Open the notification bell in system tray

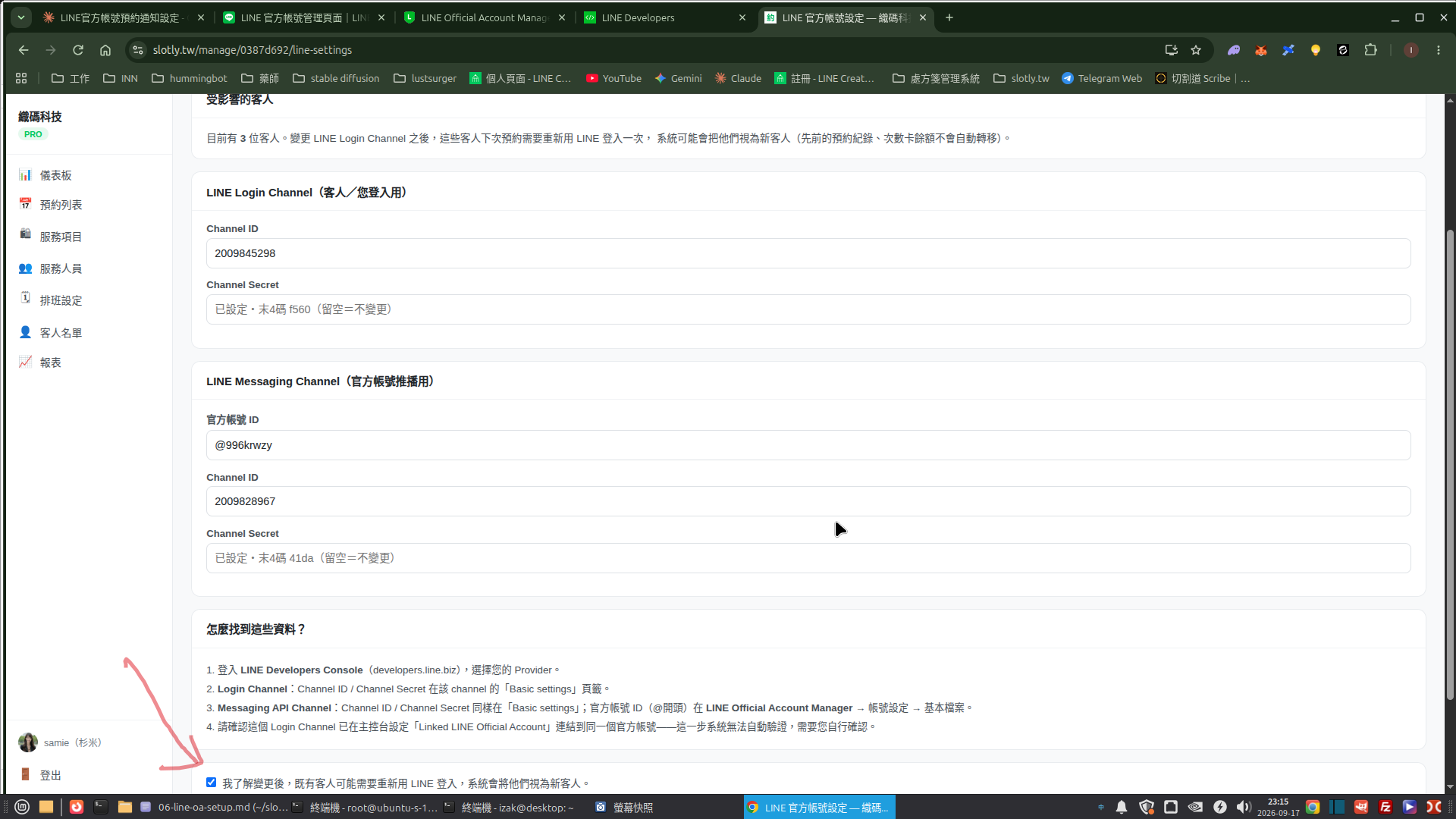click(x=1122, y=807)
